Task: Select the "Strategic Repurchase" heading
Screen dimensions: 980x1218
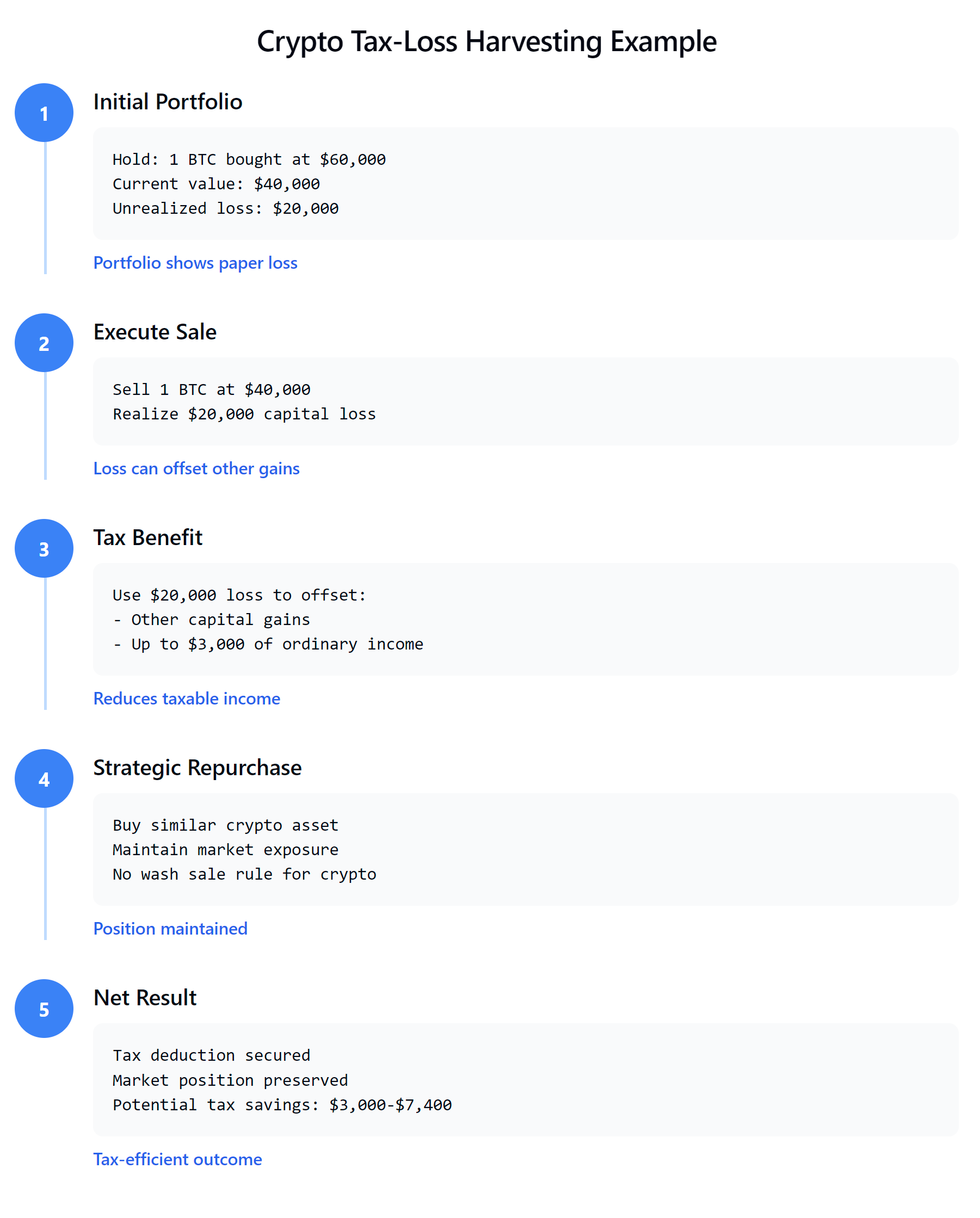Action: pyautogui.click(x=197, y=768)
